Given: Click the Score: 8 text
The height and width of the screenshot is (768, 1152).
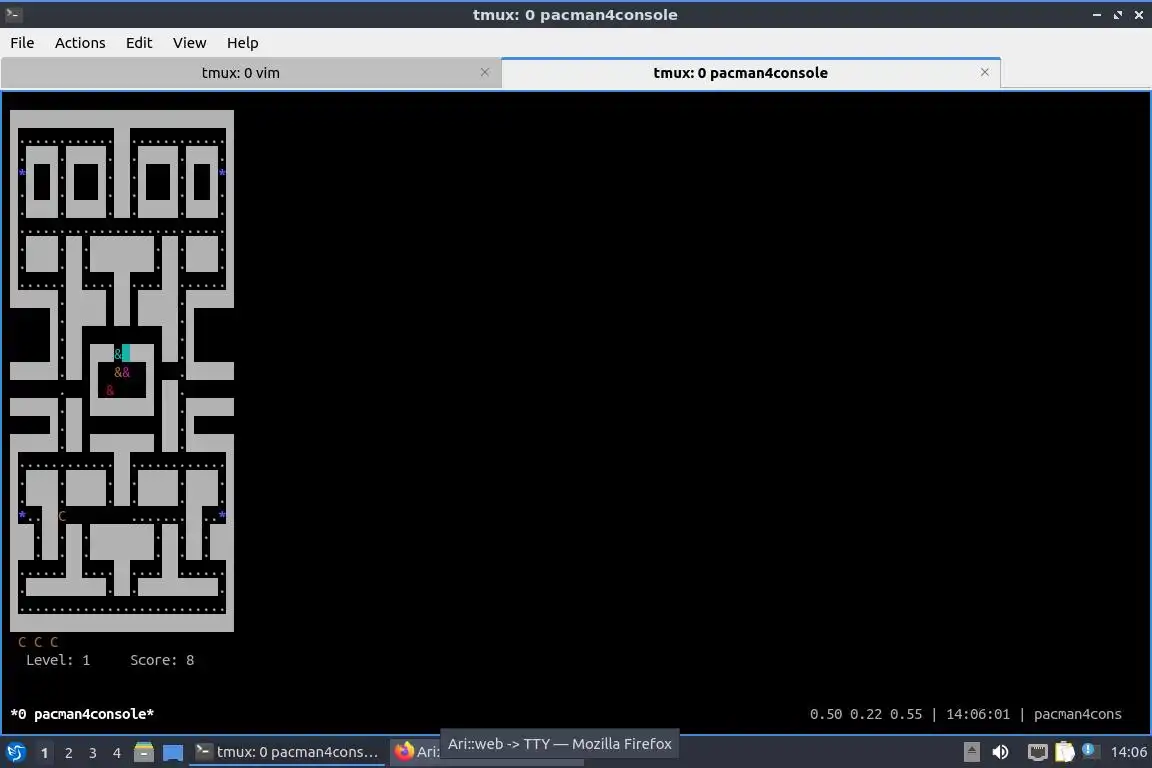Looking at the screenshot, I should coord(162,660).
